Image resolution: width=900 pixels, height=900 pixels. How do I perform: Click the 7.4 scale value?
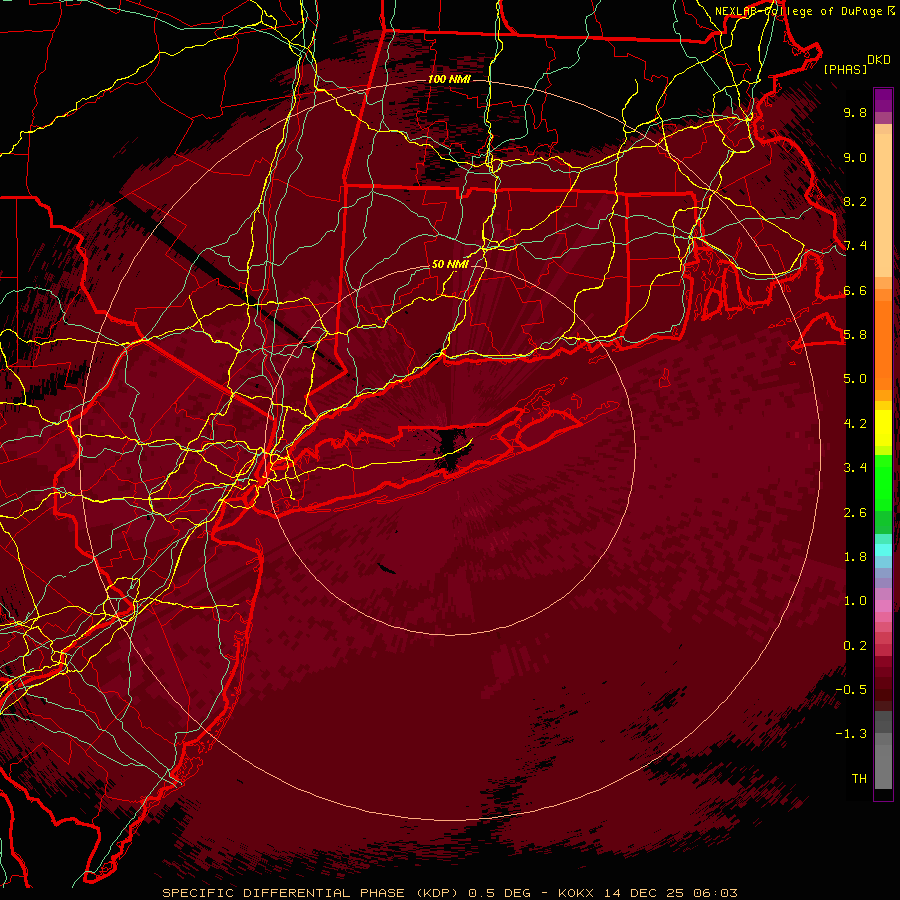[x=855, y=246]
